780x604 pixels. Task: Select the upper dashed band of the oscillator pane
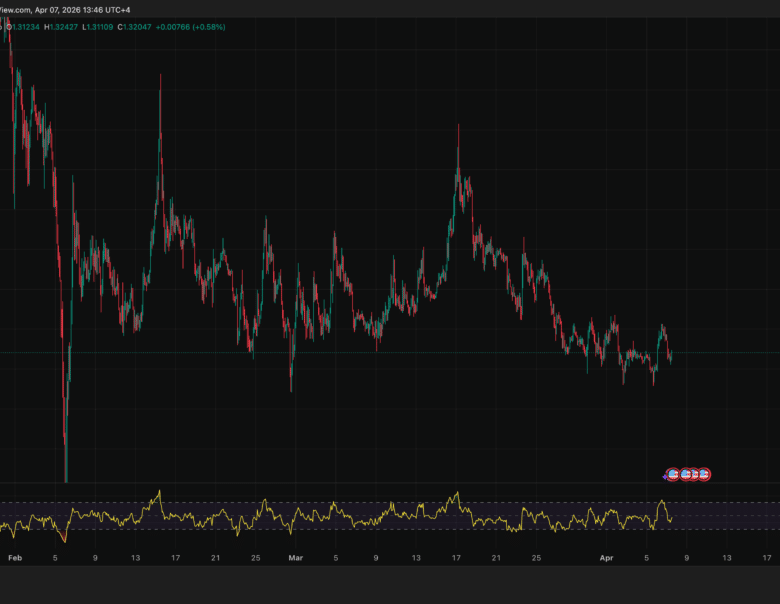pos(400,503)
